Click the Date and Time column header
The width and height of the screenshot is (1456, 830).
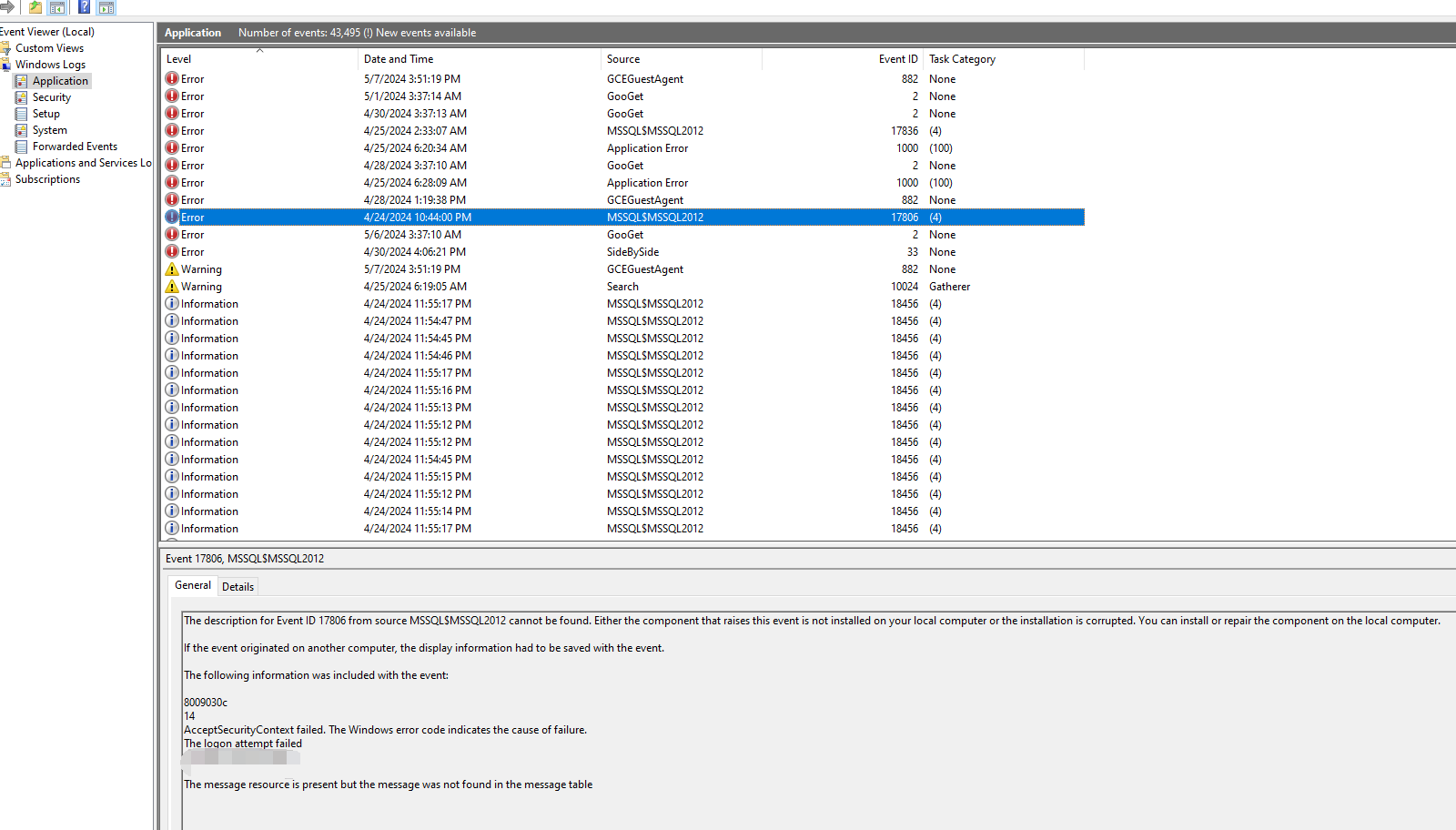pos(399,58)
